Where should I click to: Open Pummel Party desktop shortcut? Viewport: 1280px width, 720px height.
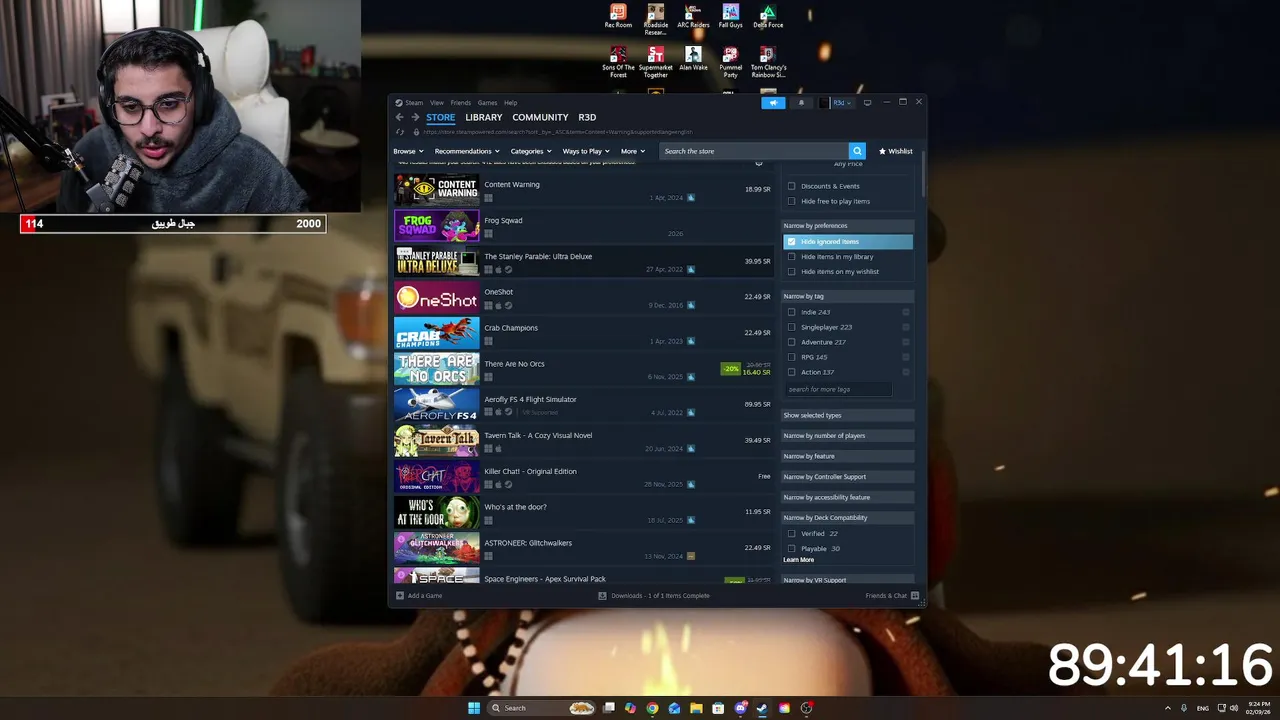(x=730, y=62)
